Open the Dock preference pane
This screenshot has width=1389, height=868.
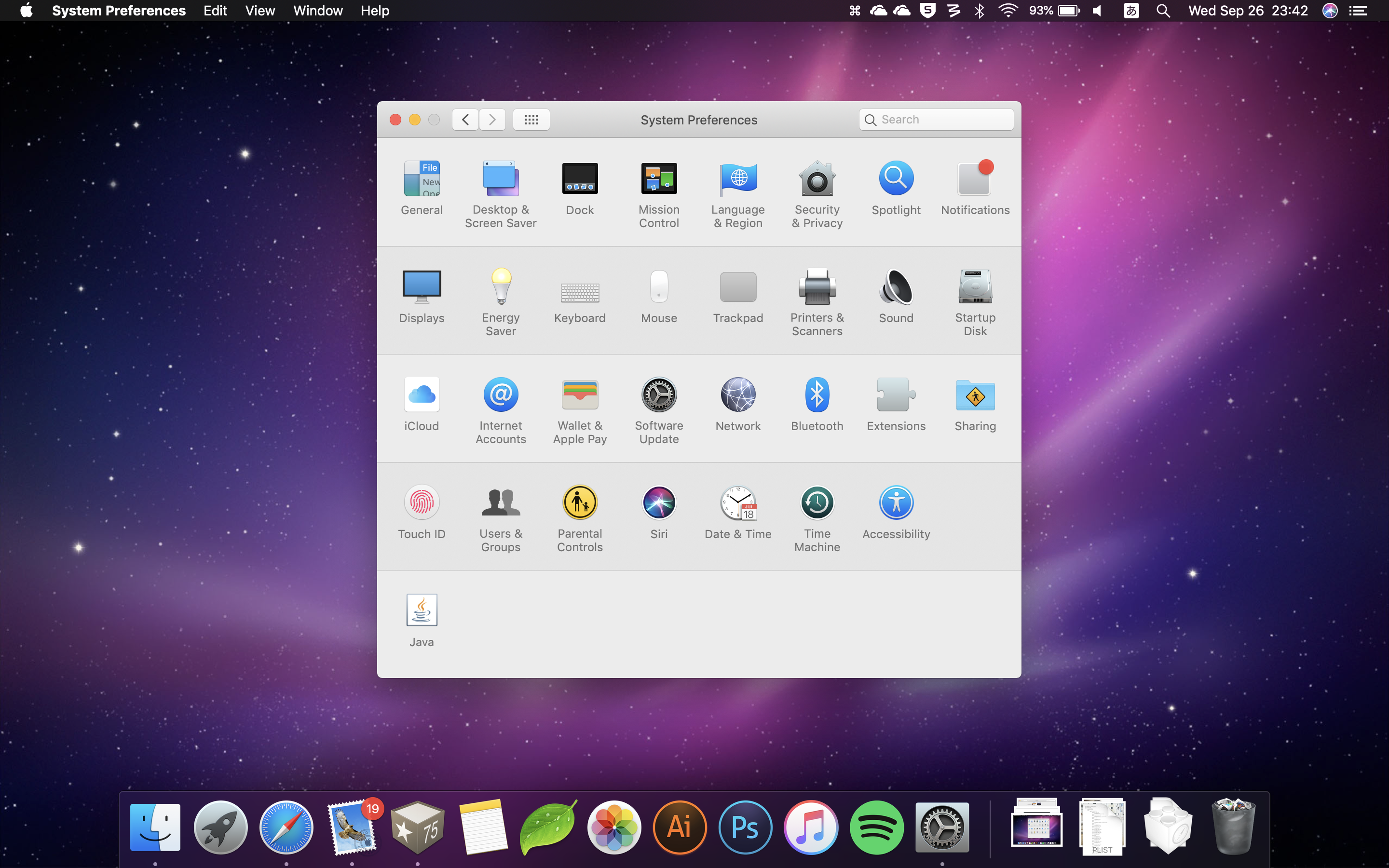pyautogui.click(x=580, y=188)
